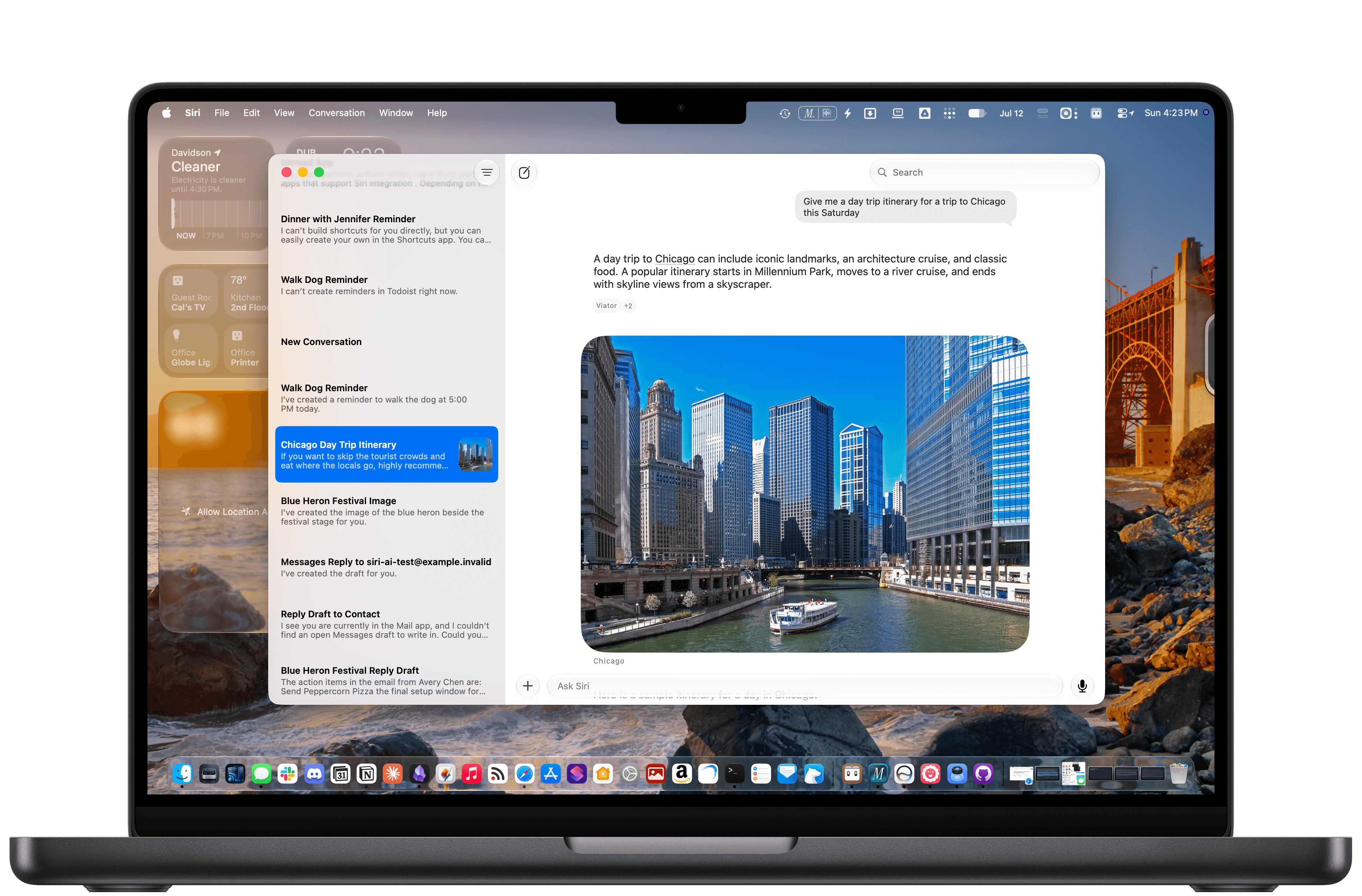Open the Siri app menu
This screenshot has width=1362, height=896.
(192, 113)
